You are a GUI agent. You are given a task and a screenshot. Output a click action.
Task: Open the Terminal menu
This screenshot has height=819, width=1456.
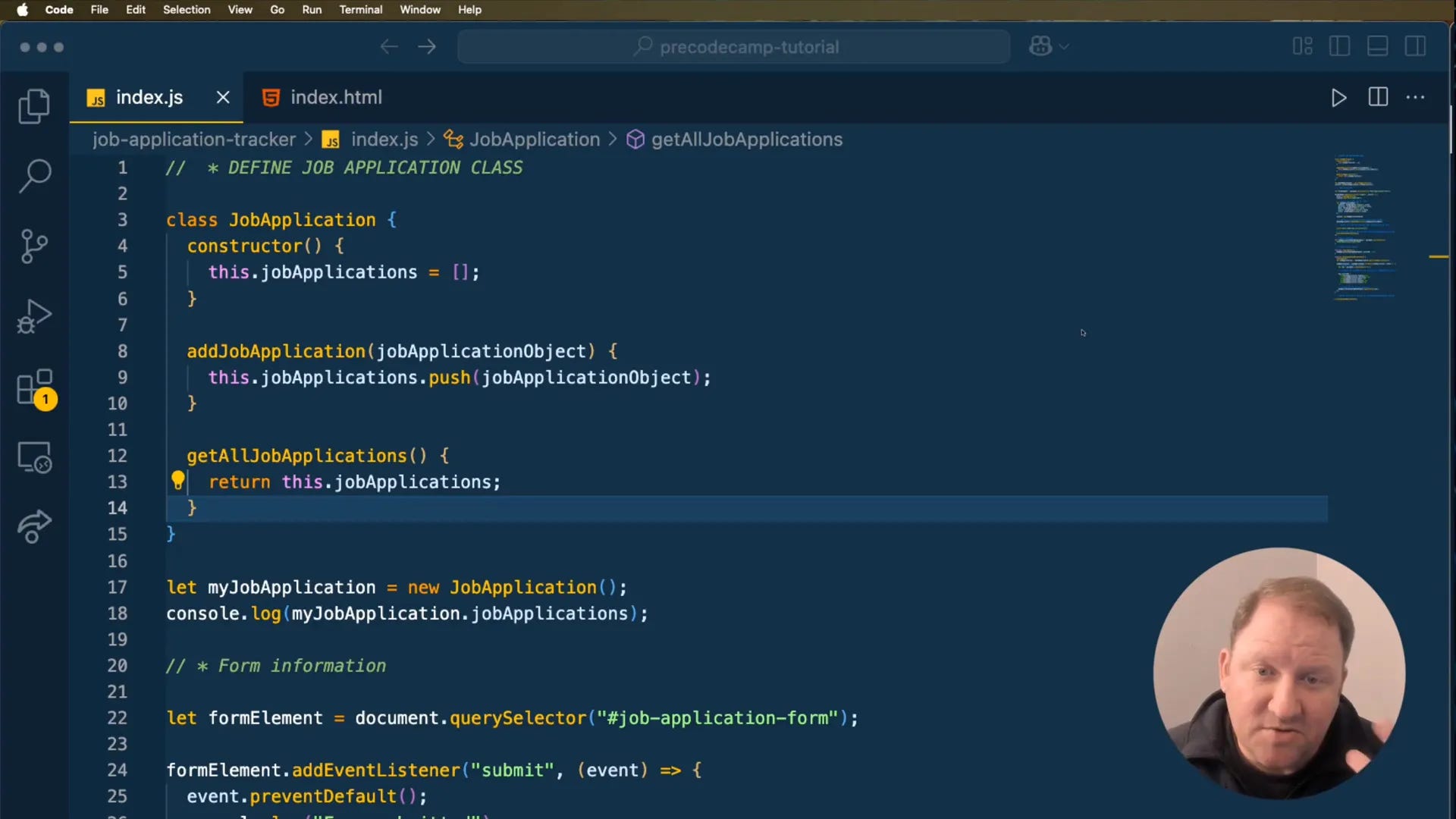click(x=360, y=10)
